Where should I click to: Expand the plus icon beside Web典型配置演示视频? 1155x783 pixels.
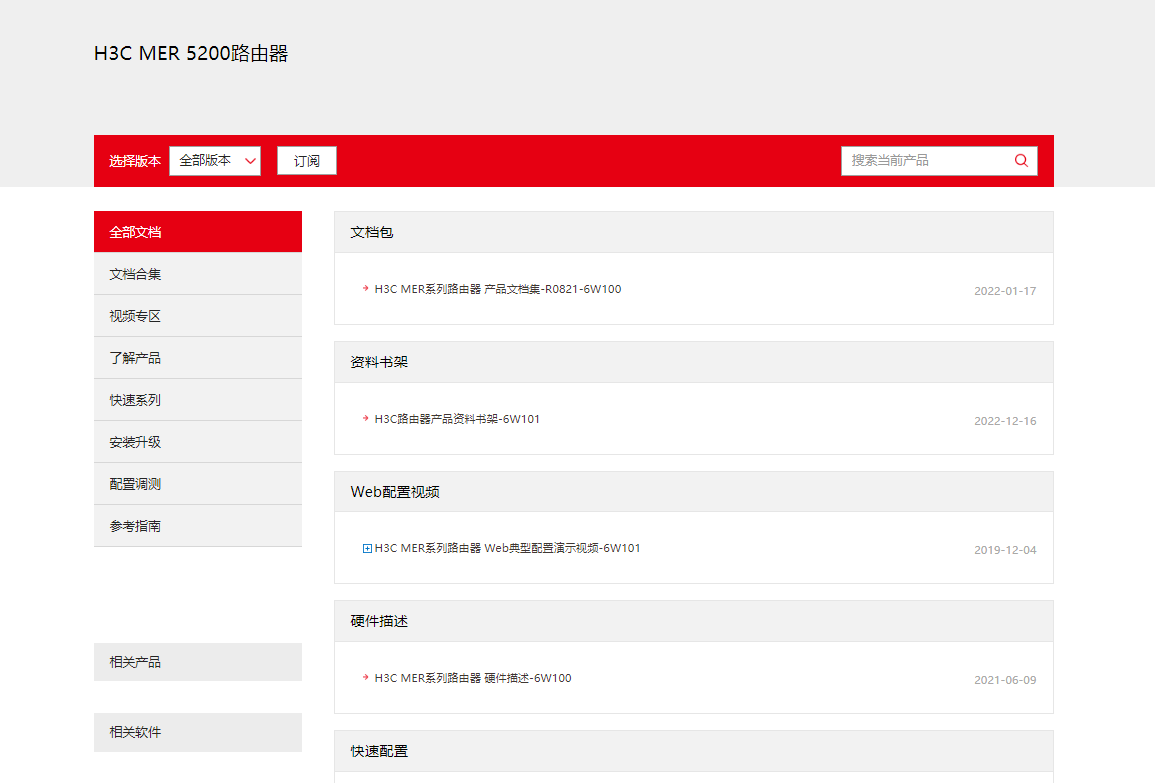coord(367,548)
